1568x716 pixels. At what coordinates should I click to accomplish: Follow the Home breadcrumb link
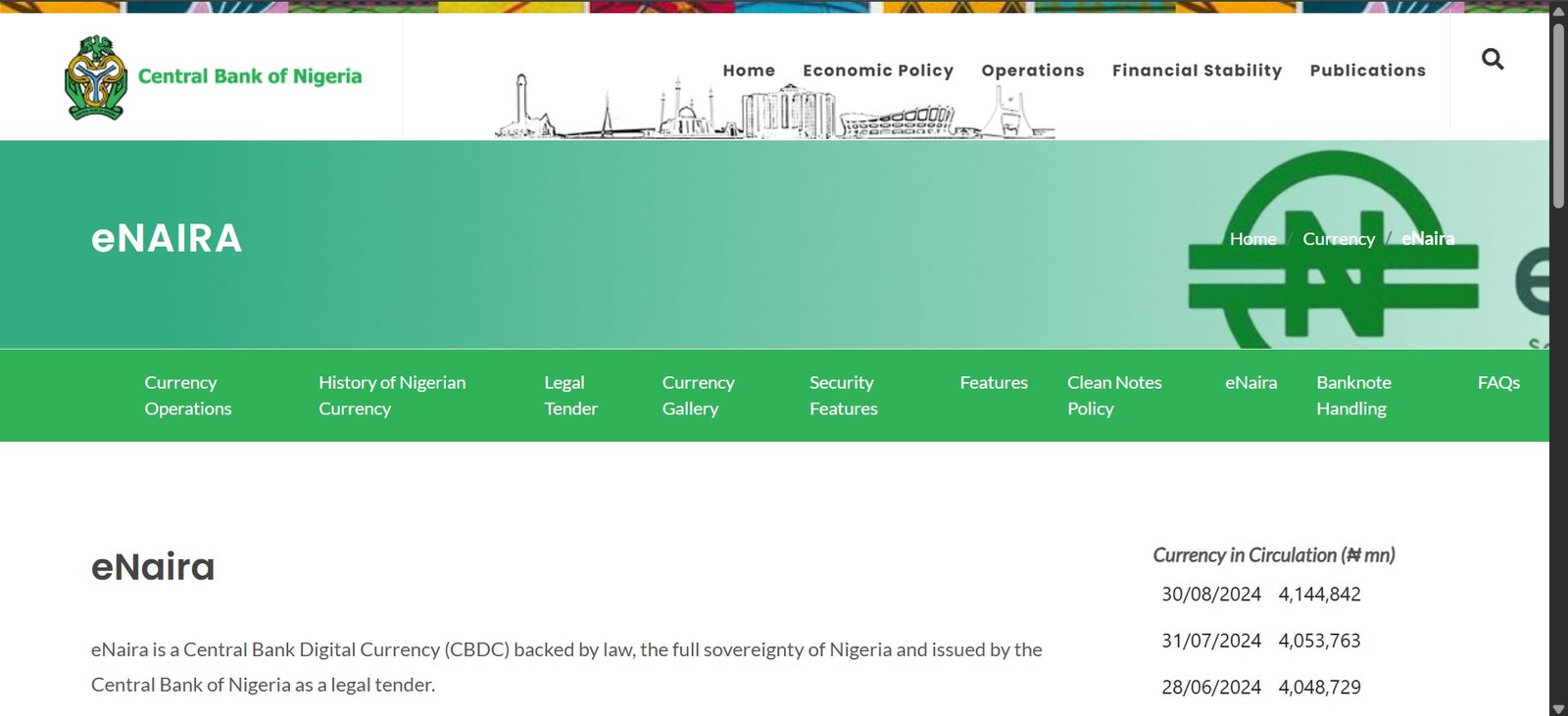(1252, 239)
